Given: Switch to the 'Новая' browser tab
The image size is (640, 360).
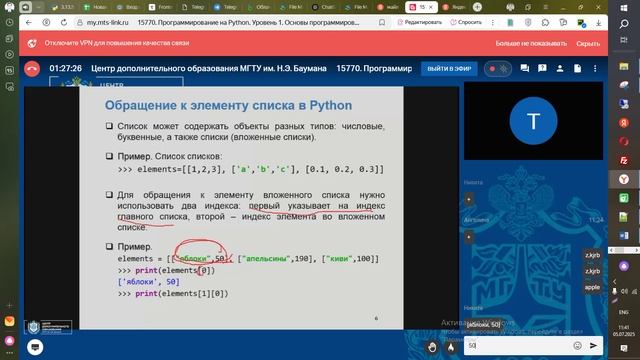Looking at the screenshot, I should (x=95, y=7).
